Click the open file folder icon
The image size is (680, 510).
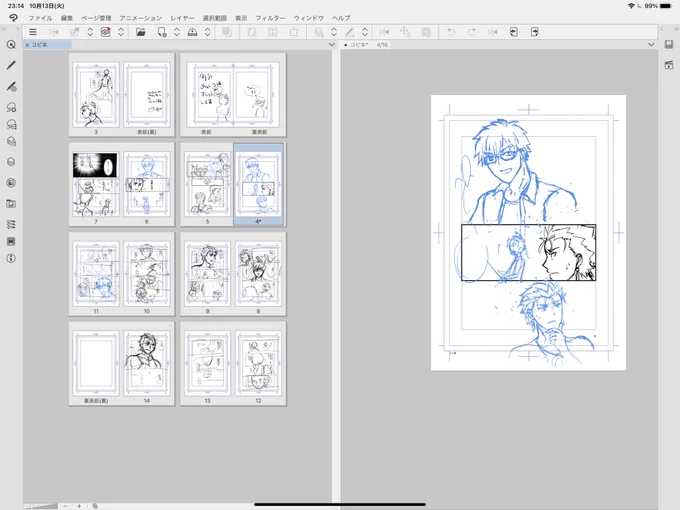(141, 32)
